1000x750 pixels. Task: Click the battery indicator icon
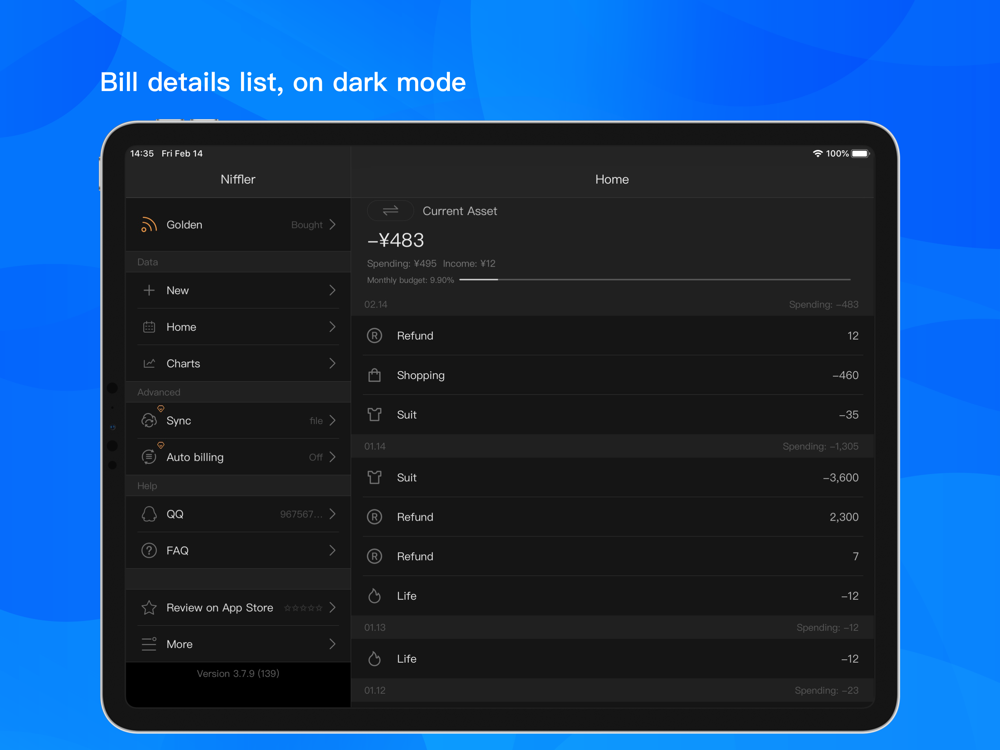(860, 154)
